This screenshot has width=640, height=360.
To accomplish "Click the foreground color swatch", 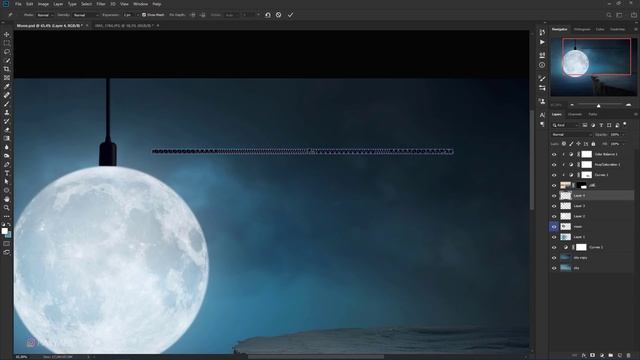I will click(4, 231).
